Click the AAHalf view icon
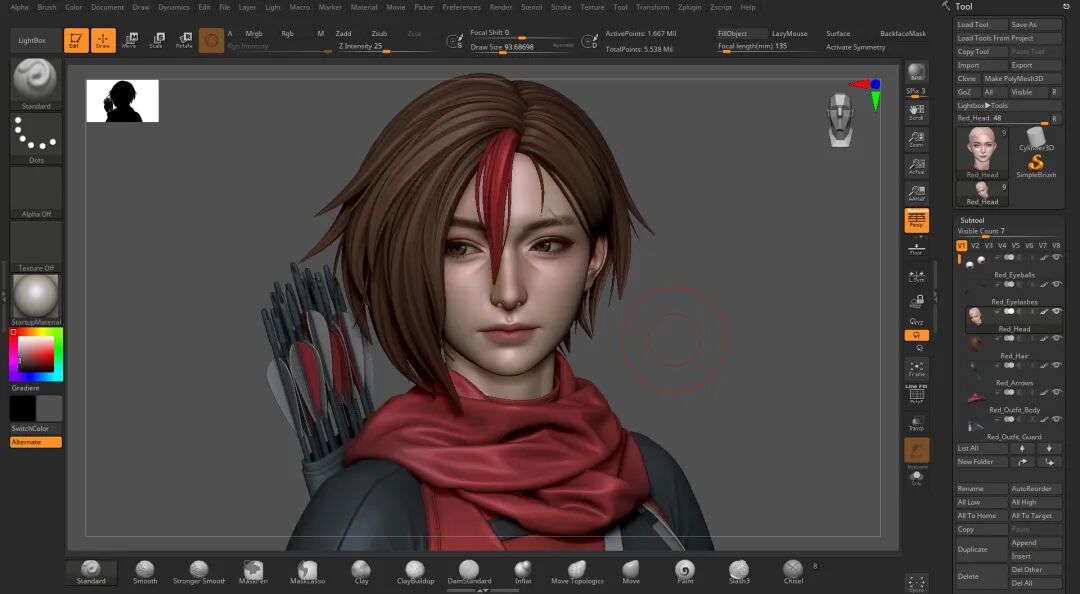1080x594 pixels. (916, 193)
